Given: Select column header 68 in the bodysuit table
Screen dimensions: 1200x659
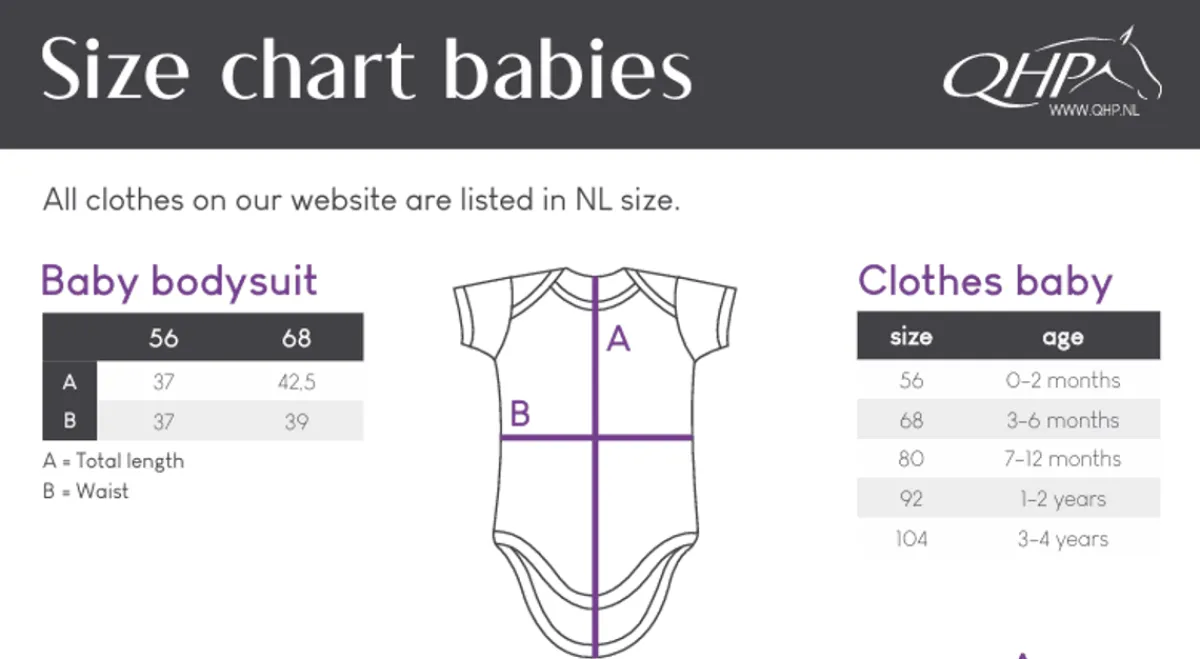Looking at the screenshot, I should (x=296, y=338).
